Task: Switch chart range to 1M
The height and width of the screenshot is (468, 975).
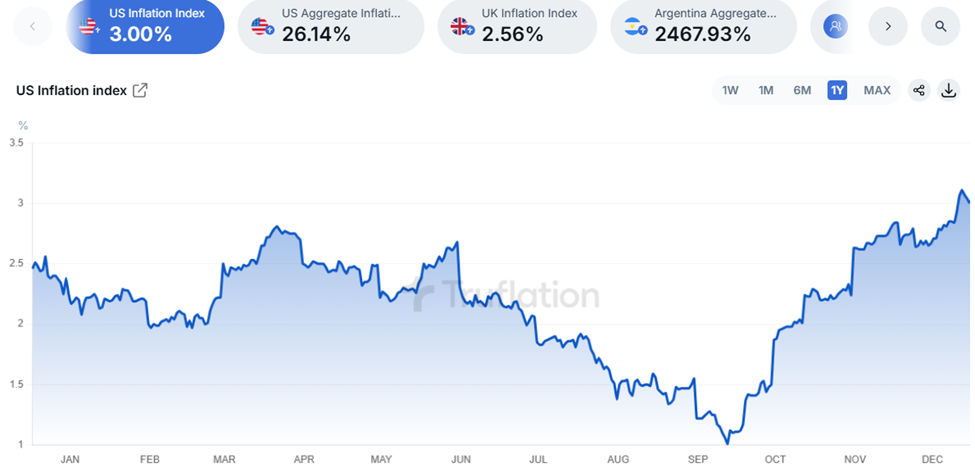Action: [x=766, y=90]
